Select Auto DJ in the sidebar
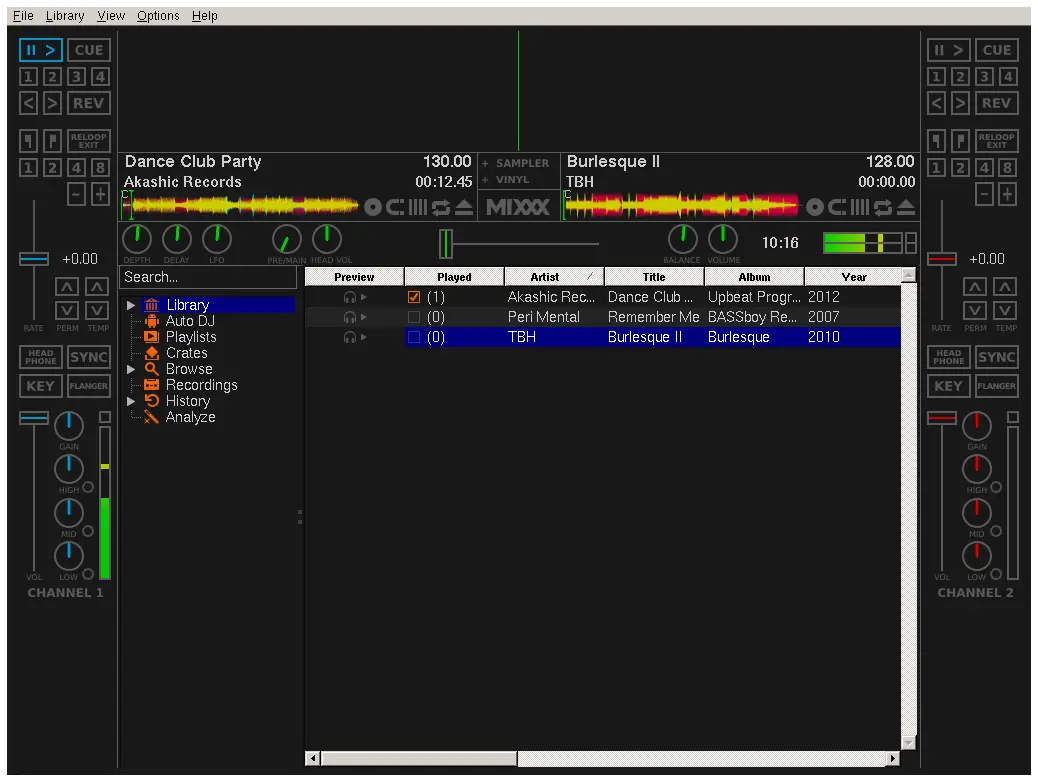Image resolution: width=1038 pixels, height=782 pixels. click(x=190, y=321)
